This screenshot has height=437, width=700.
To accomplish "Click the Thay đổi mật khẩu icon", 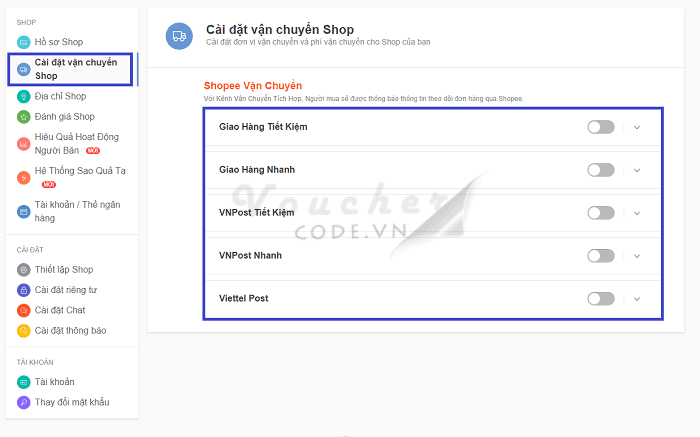I will (x=24, y=402).
